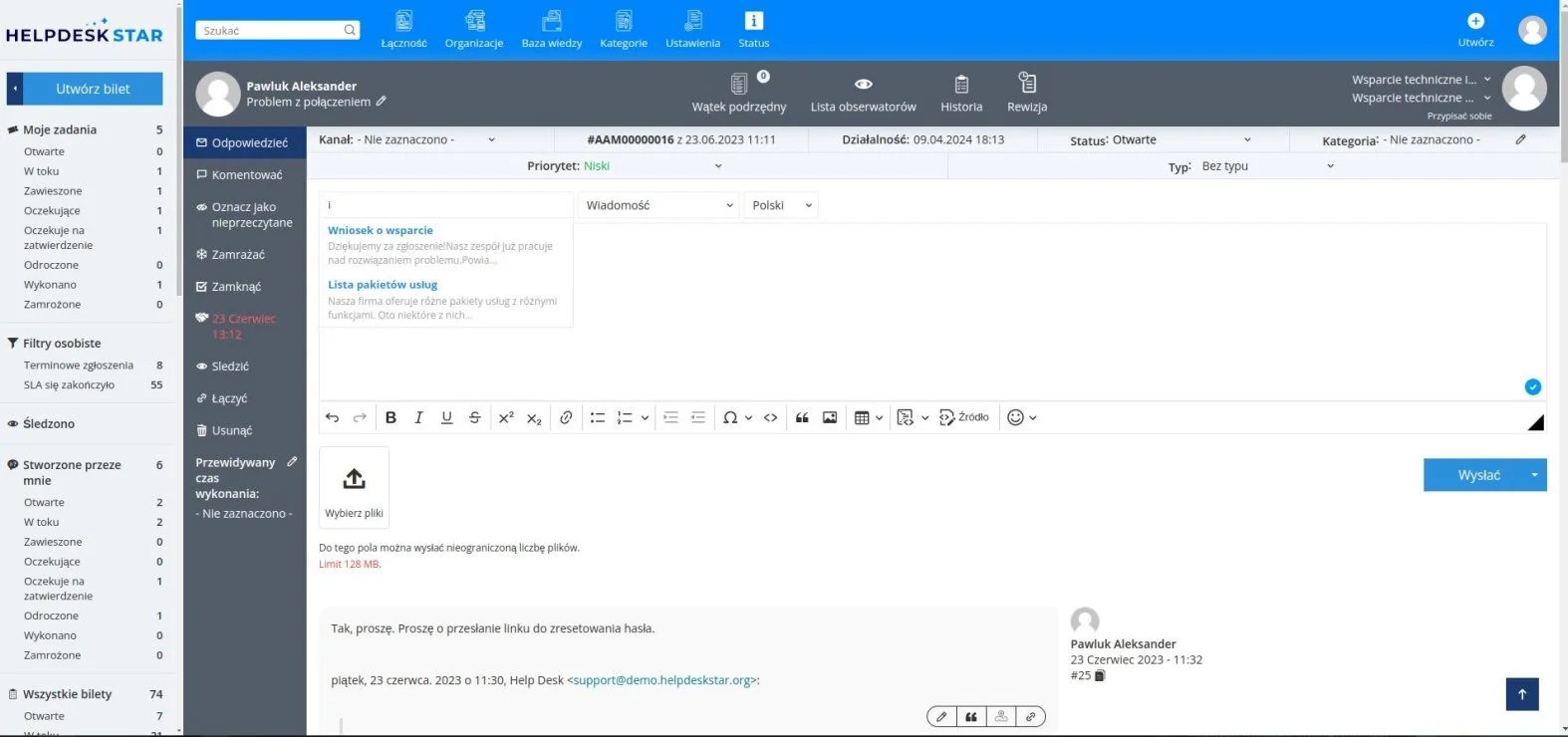
Task: Edit Przewidywany czas wykonania pencil
Action: click(292, 462)
